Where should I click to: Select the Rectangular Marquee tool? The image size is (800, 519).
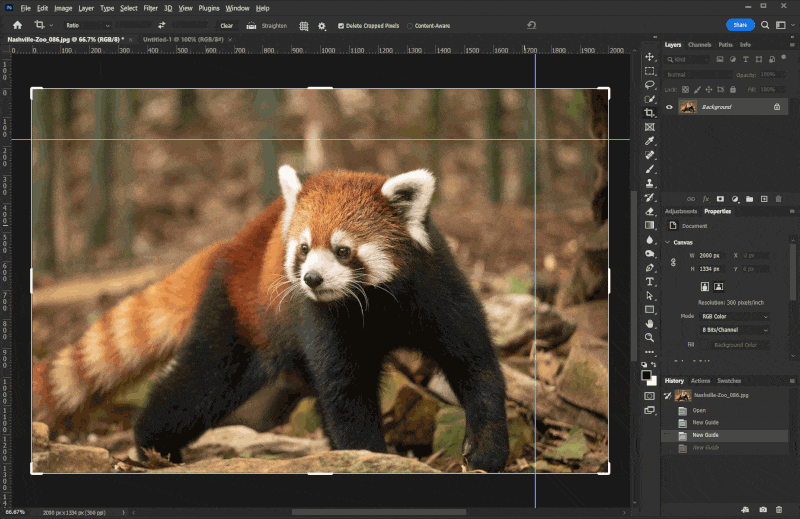point(649,71)
